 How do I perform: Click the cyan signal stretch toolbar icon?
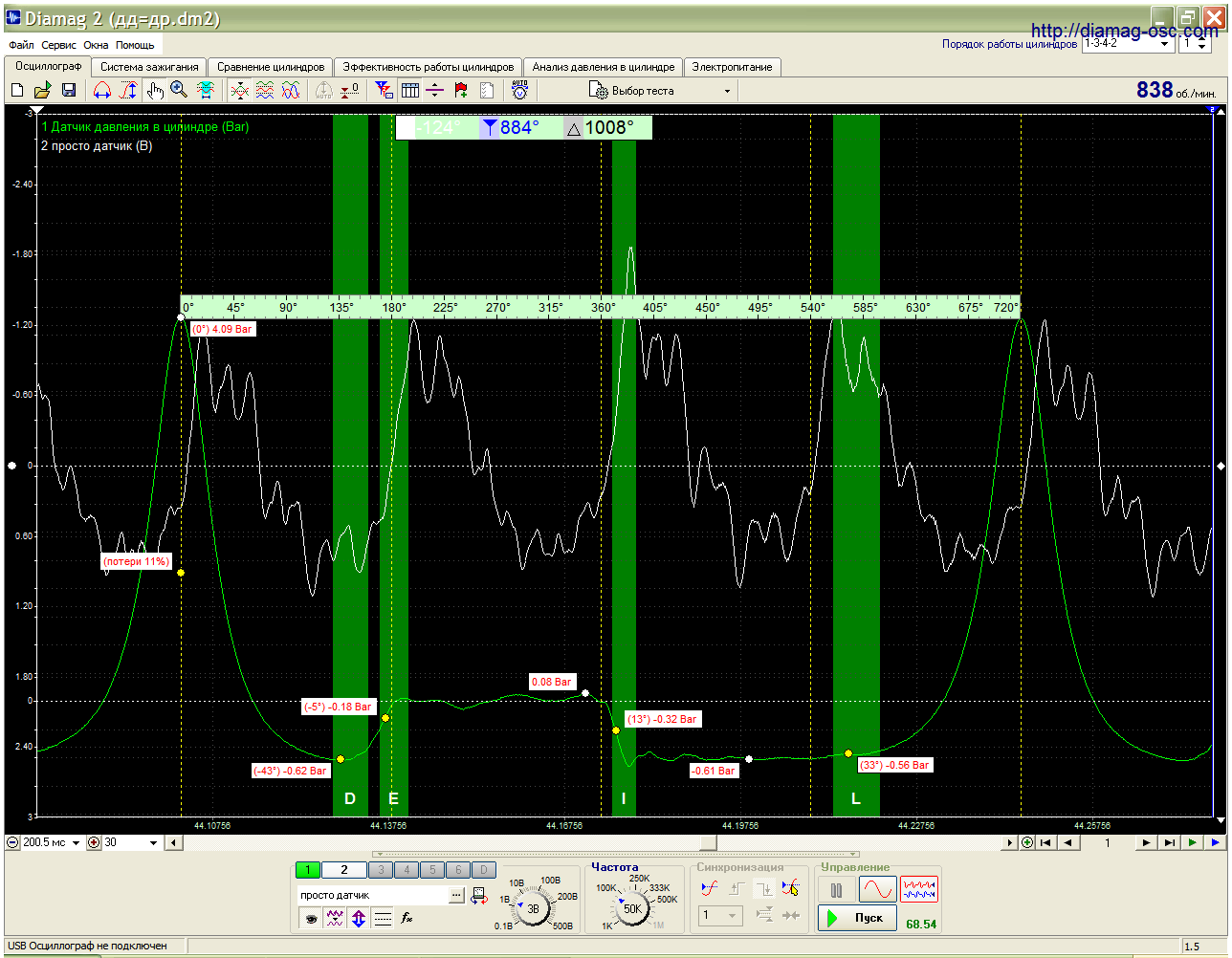tap(205, 90)
